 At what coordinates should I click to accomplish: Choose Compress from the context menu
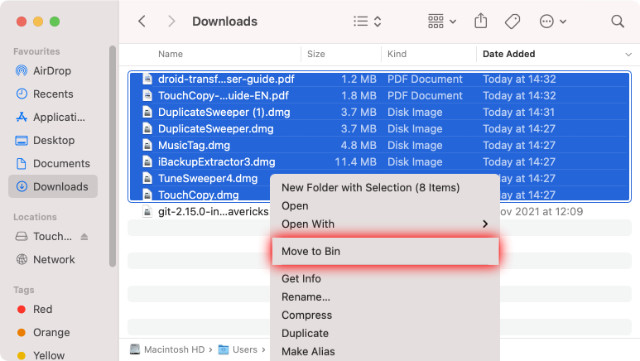click(x=307, y=315)
